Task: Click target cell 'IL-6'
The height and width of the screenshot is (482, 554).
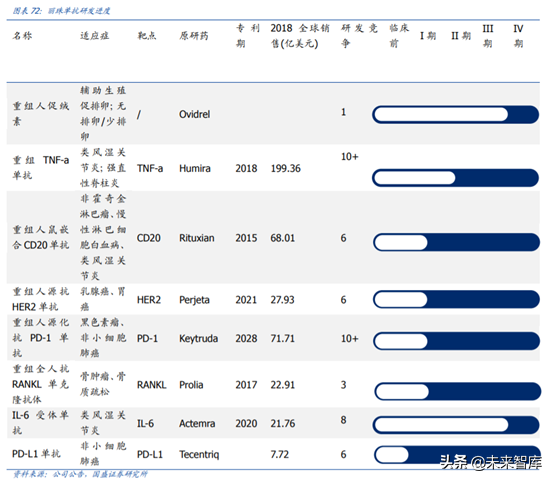Action: [x=145, y=423]
